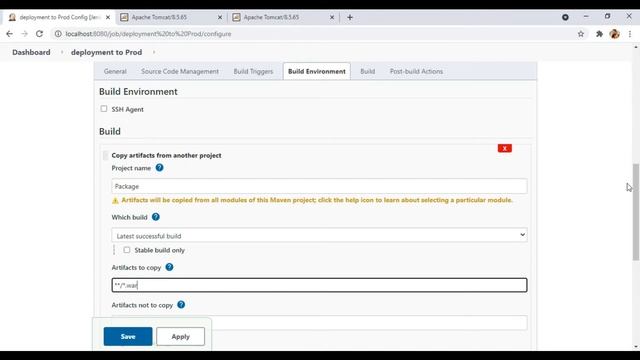
Task: Click the page vertical scrollbar thumb
Action: (636, 211)
